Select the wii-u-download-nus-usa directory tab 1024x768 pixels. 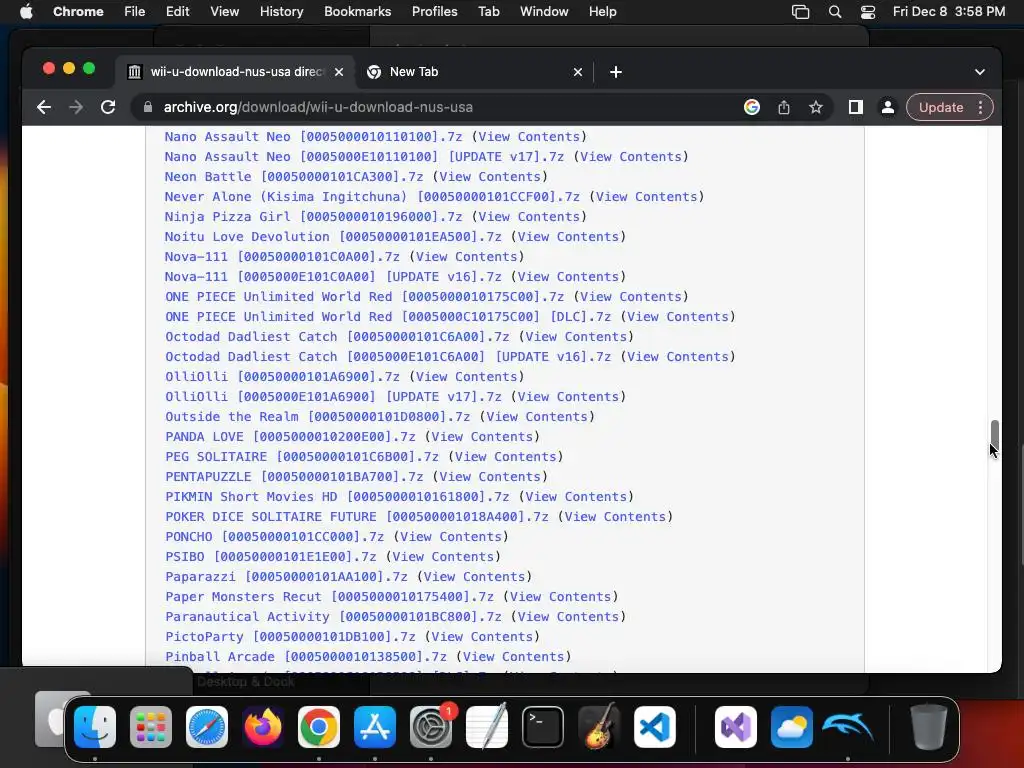click(235, 72)
